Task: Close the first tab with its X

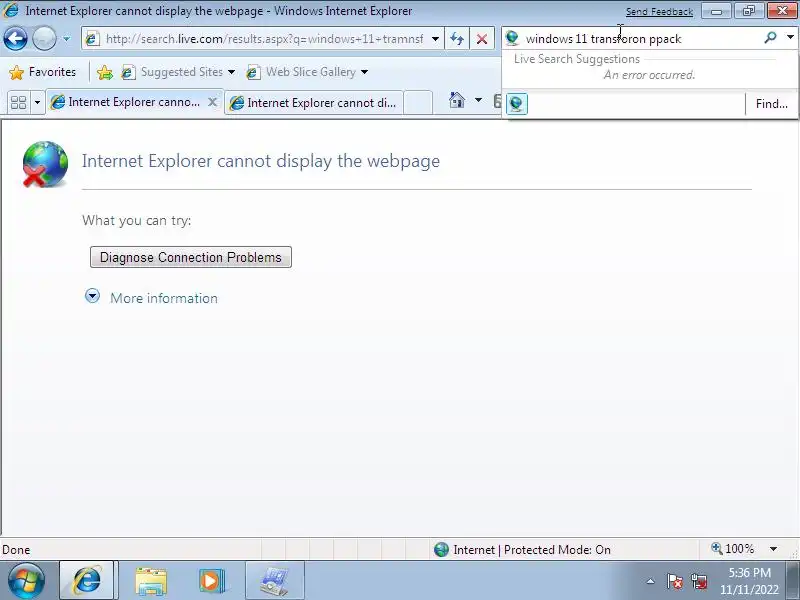Action: point(213,103)
